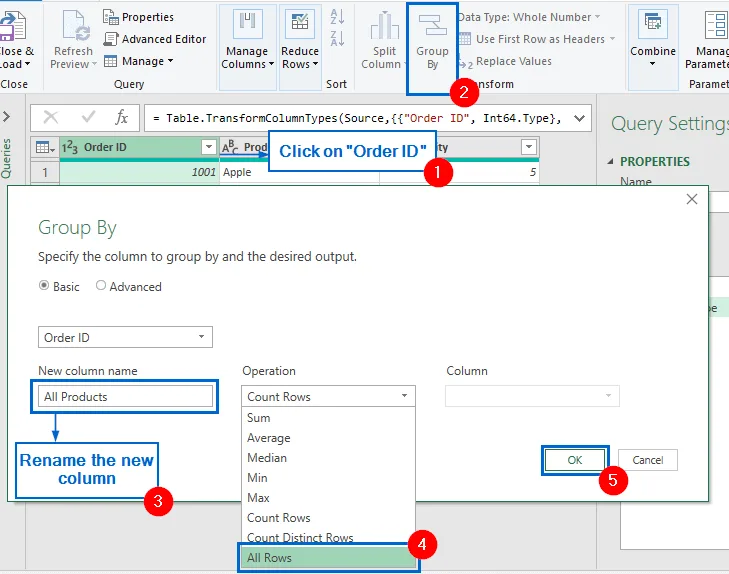
Task: Click the Order ID 123 type icon
Action: click(70, 147)
